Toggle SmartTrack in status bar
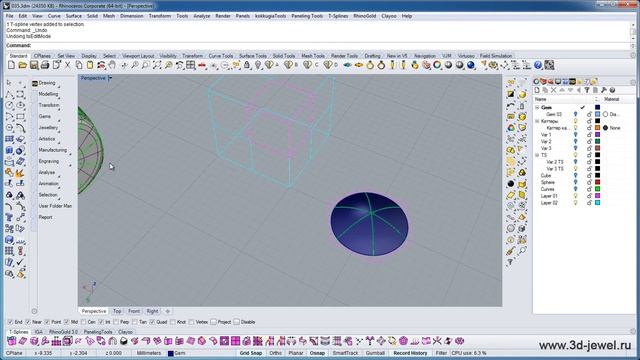The height and width of the screenshot is (360, 640). tap(345, 353)
